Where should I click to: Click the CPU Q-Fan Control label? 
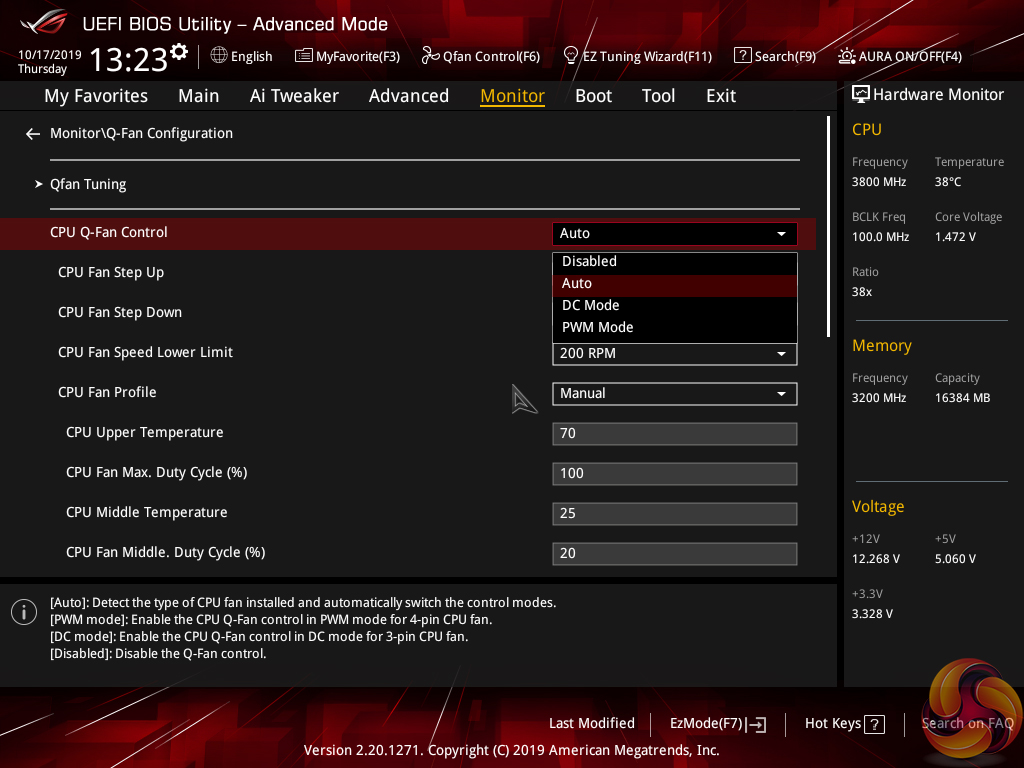pyautogui.click(x=109, y=232)
